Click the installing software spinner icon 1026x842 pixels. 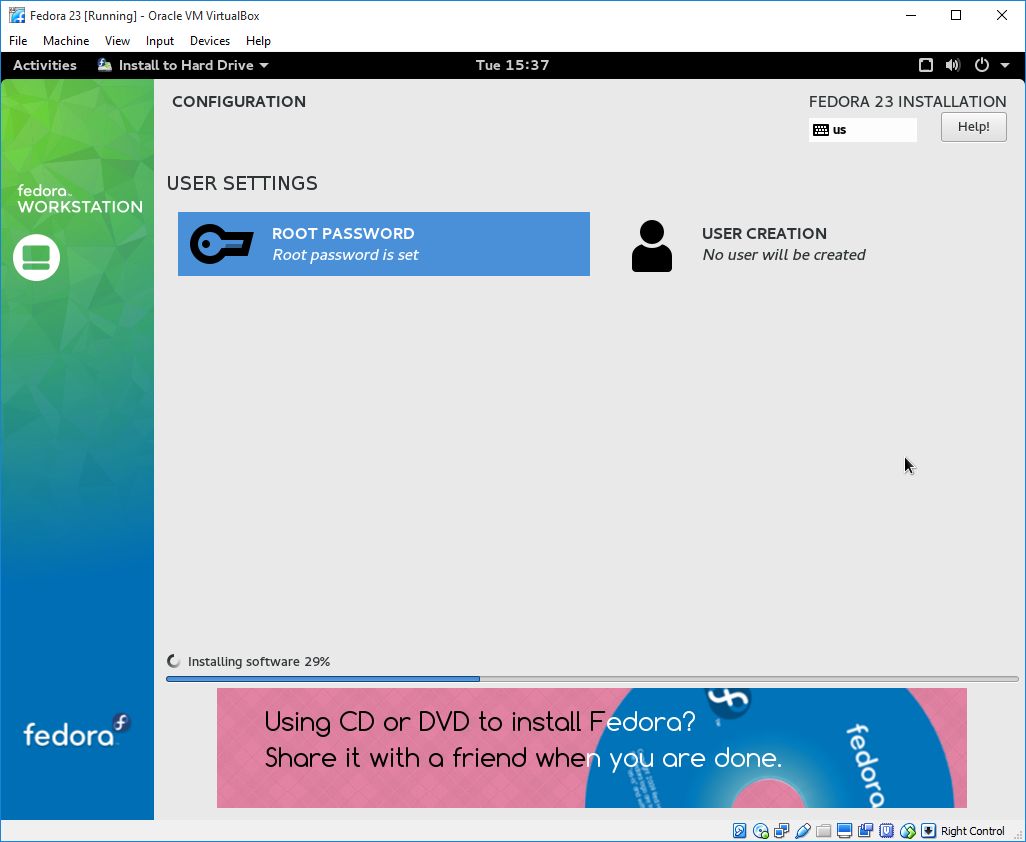click(173, 661)
